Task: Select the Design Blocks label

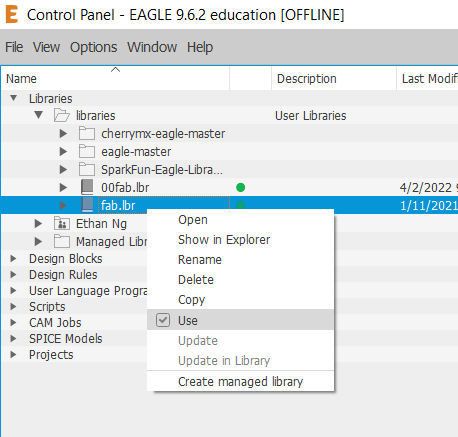Action: 66,259
